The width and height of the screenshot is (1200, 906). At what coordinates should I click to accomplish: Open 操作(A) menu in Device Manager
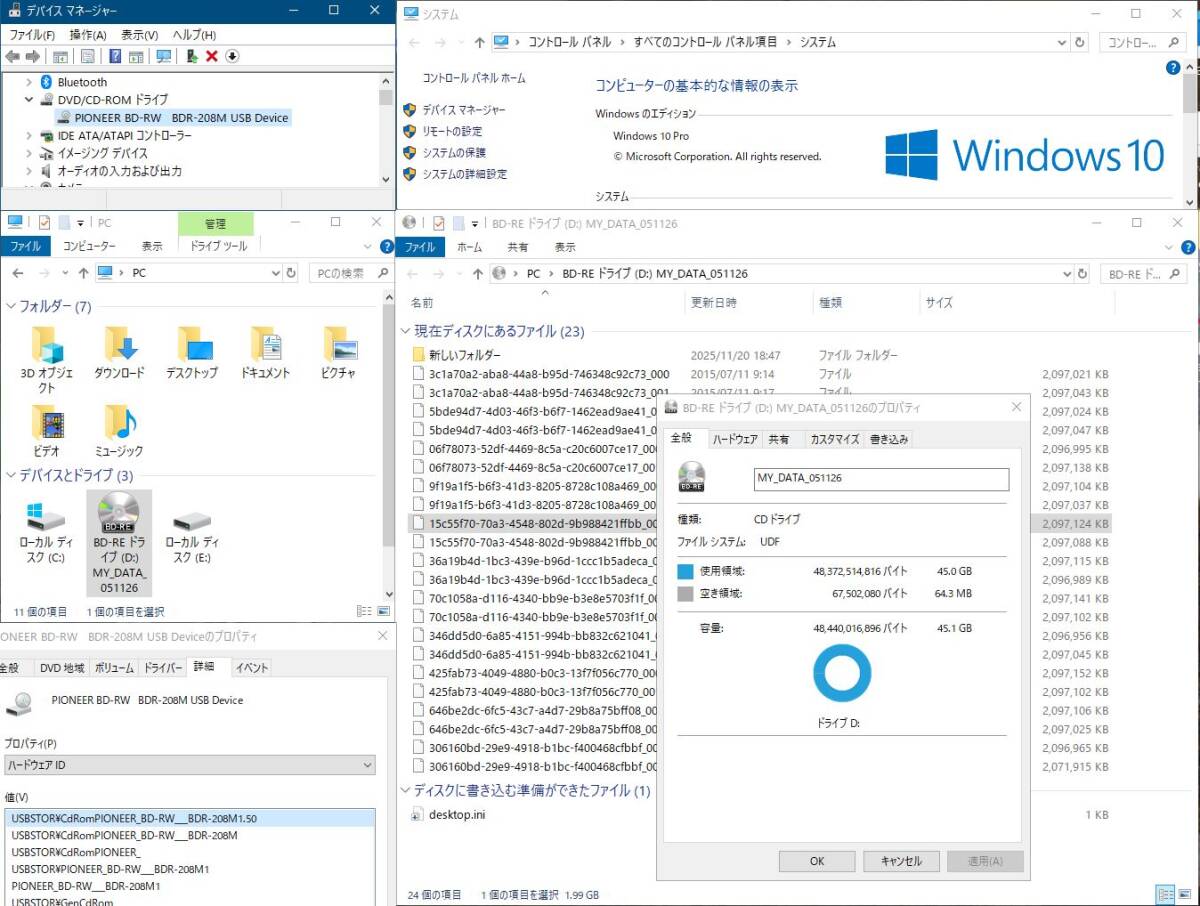pos(88,35)
